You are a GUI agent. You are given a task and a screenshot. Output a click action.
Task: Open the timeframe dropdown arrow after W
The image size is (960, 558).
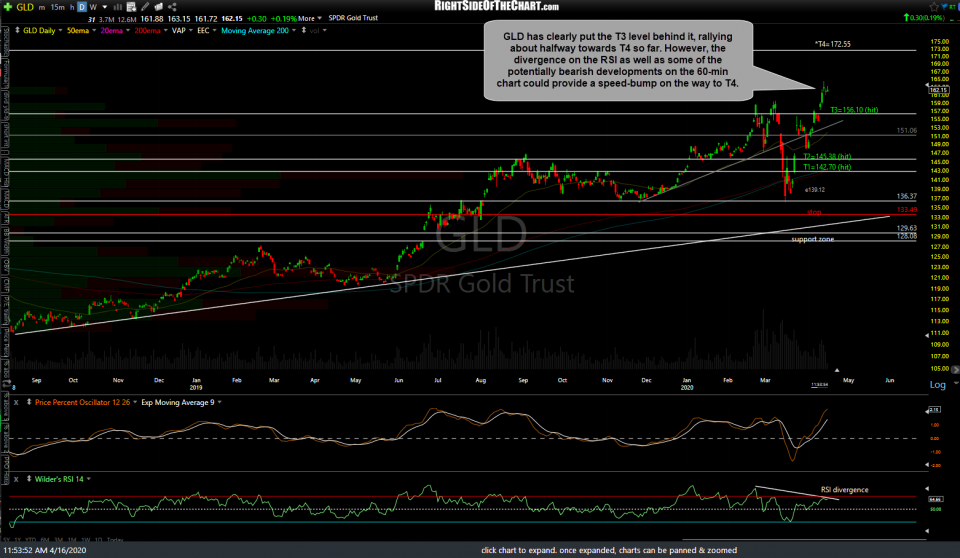105,7
